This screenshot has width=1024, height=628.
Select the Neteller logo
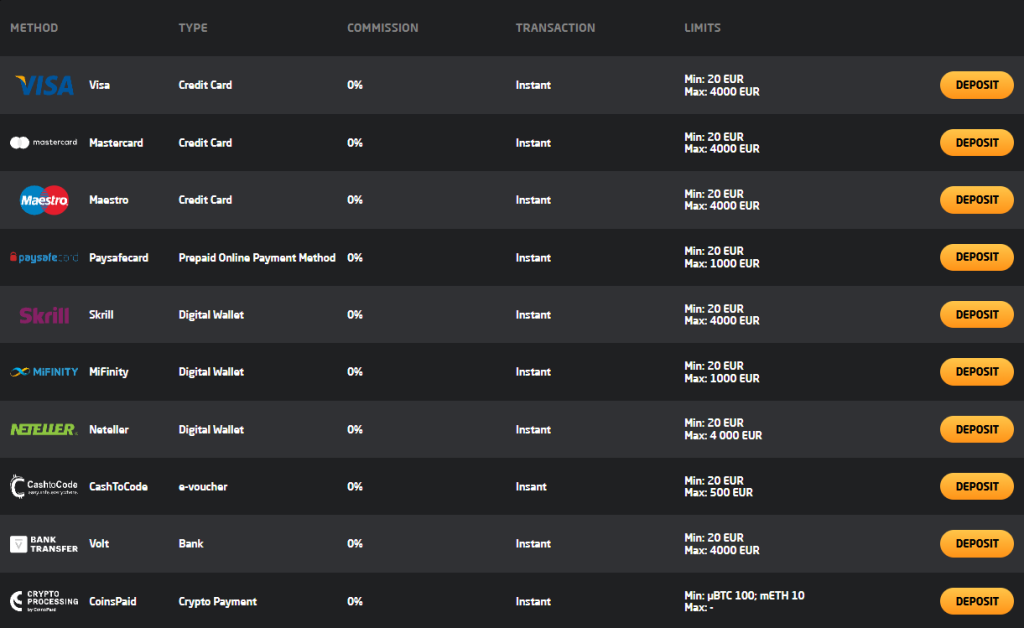point(44,429)
